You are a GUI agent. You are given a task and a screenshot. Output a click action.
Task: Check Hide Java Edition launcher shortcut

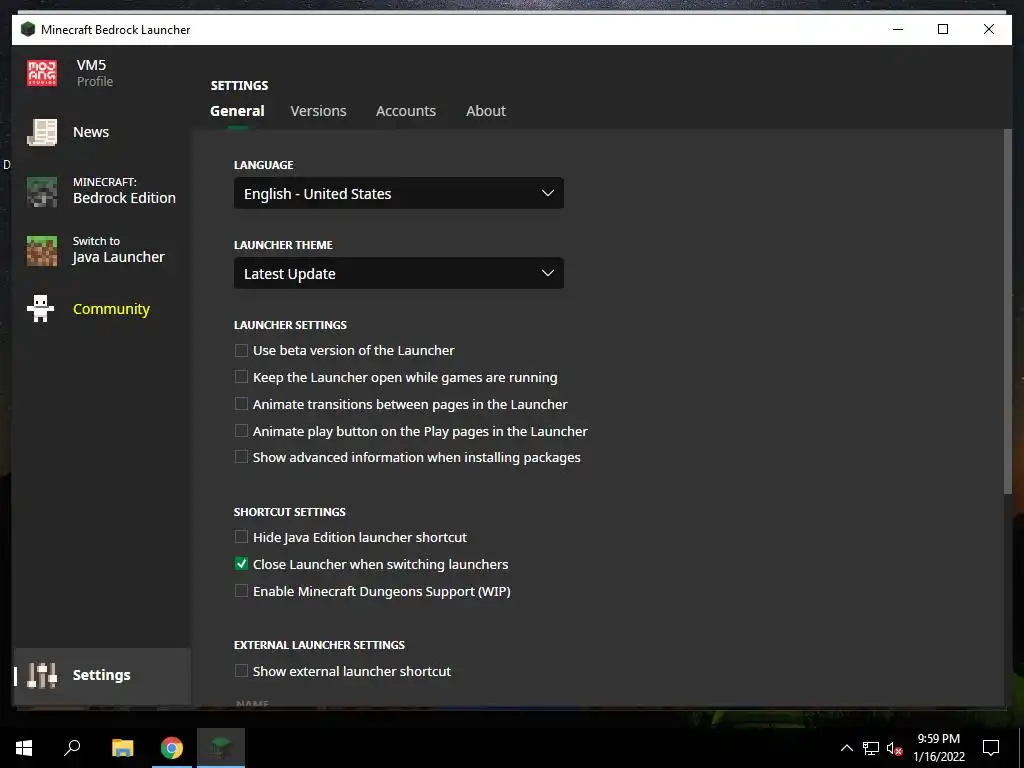click(241, 537)
